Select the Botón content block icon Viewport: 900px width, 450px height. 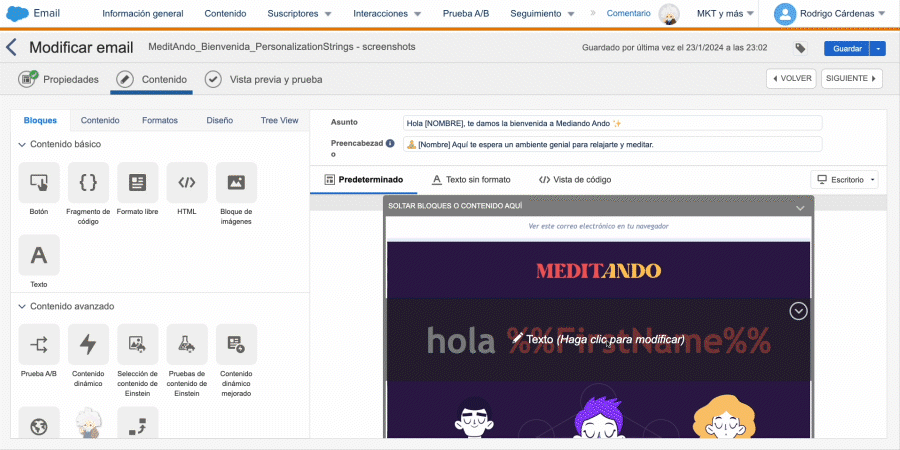pos(39,183)
